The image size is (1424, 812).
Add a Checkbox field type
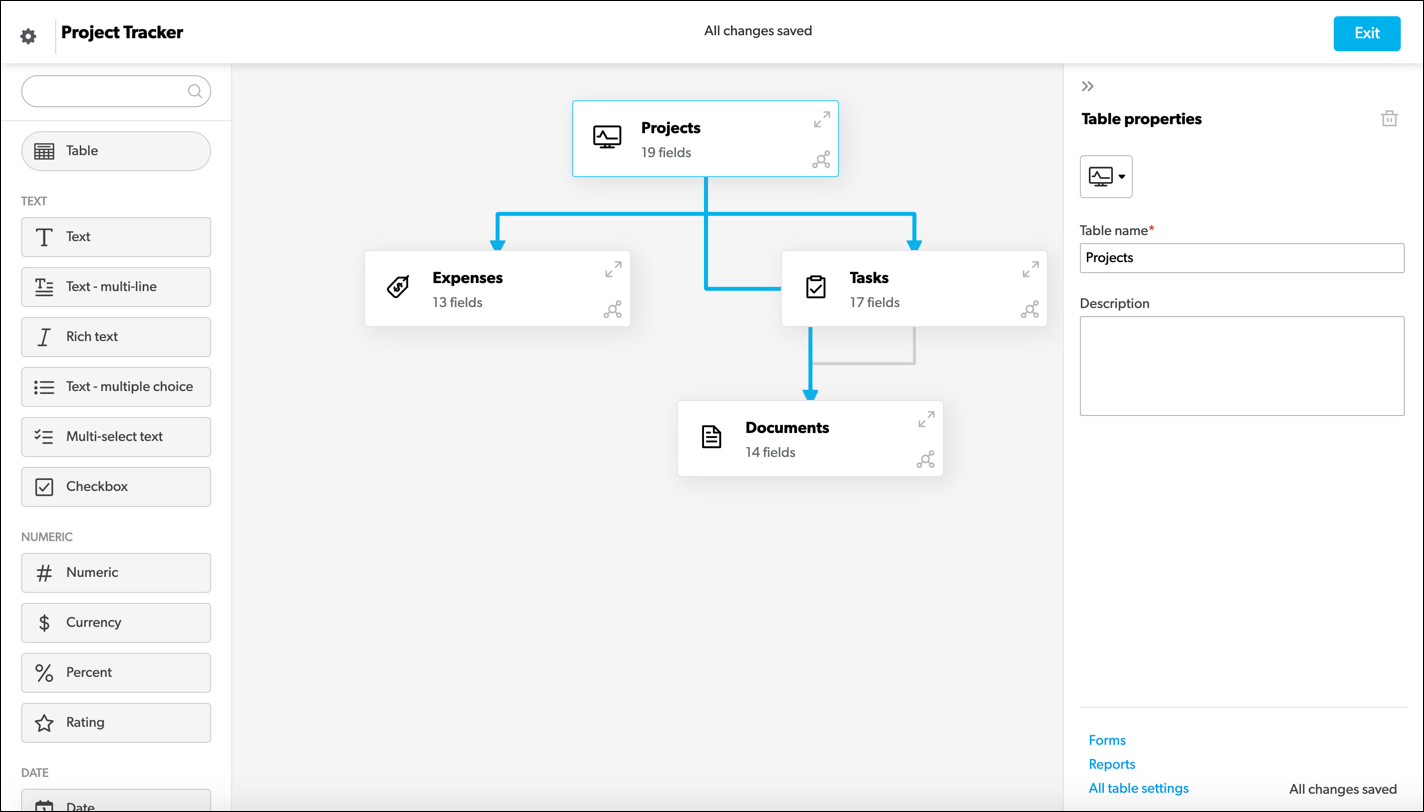[116, 487]
